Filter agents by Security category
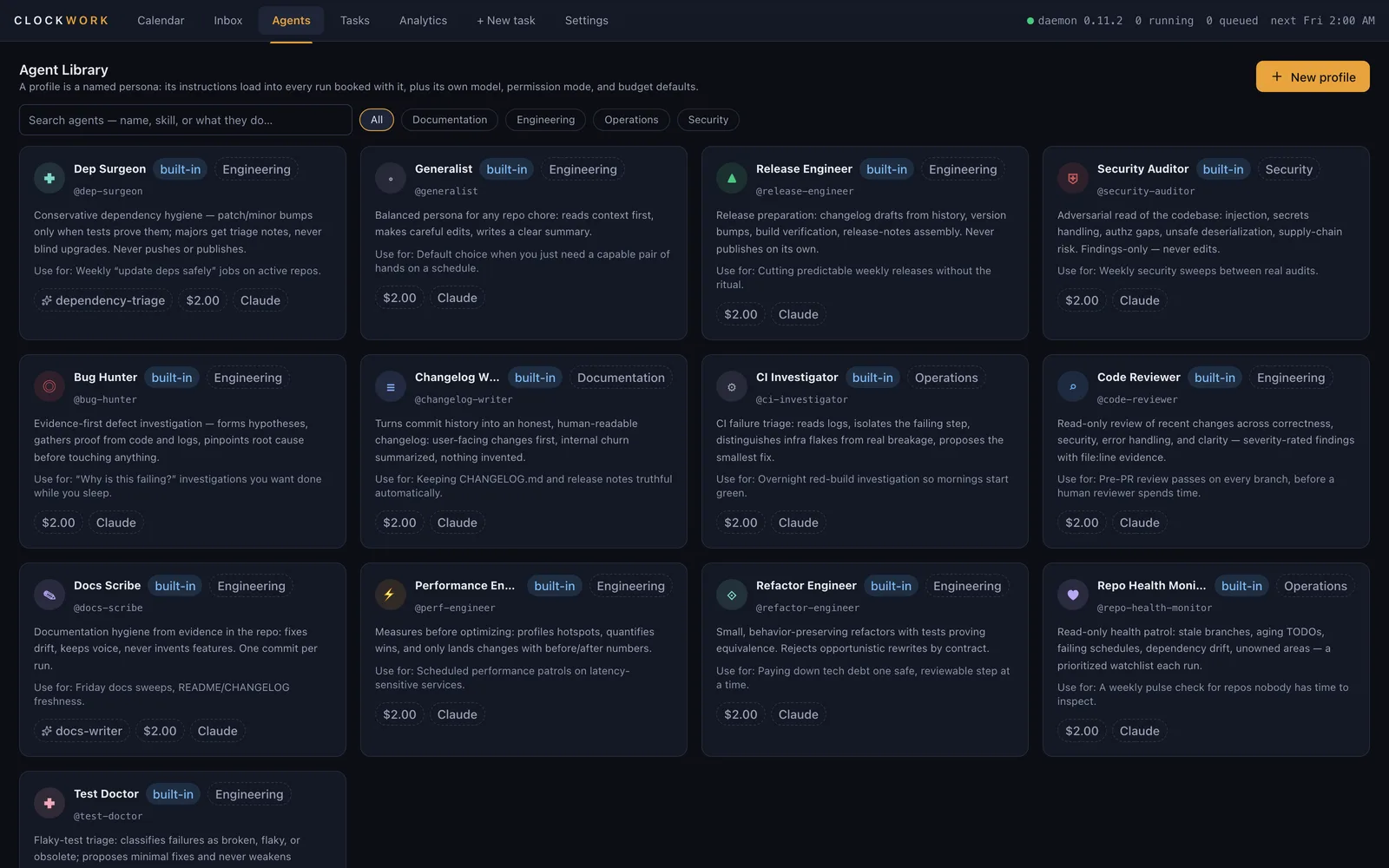 click(708, 120)
